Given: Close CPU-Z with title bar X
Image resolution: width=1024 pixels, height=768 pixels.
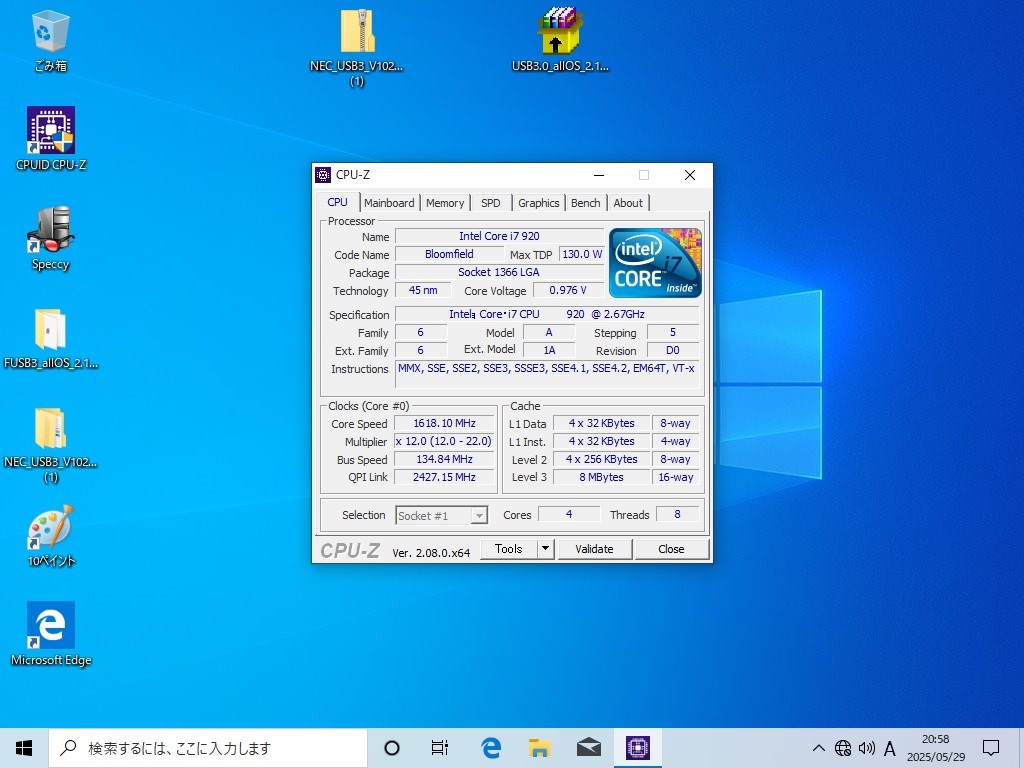Looking at the screenshot, I should click(x=690, y=175).
